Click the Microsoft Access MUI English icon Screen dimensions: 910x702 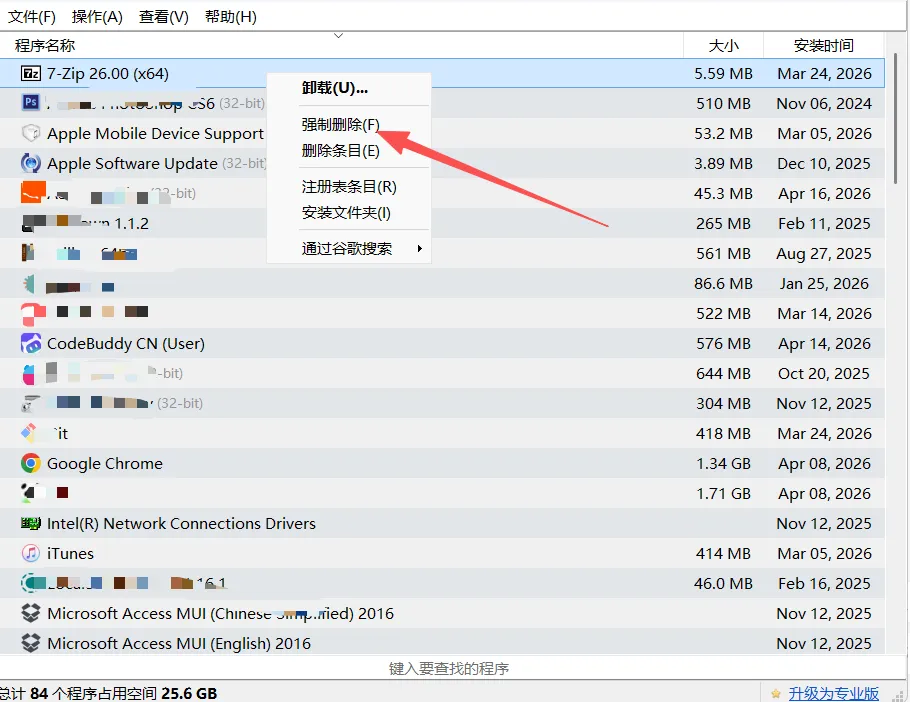[31, 643]
